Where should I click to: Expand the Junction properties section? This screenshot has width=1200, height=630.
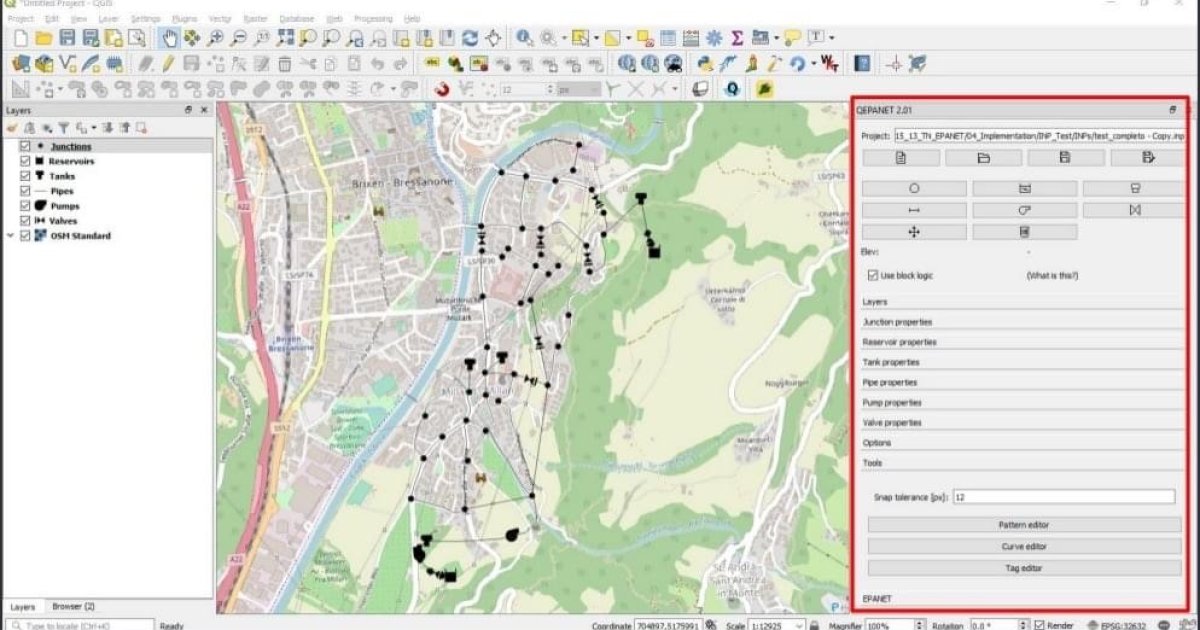(x=1020, y=322)
